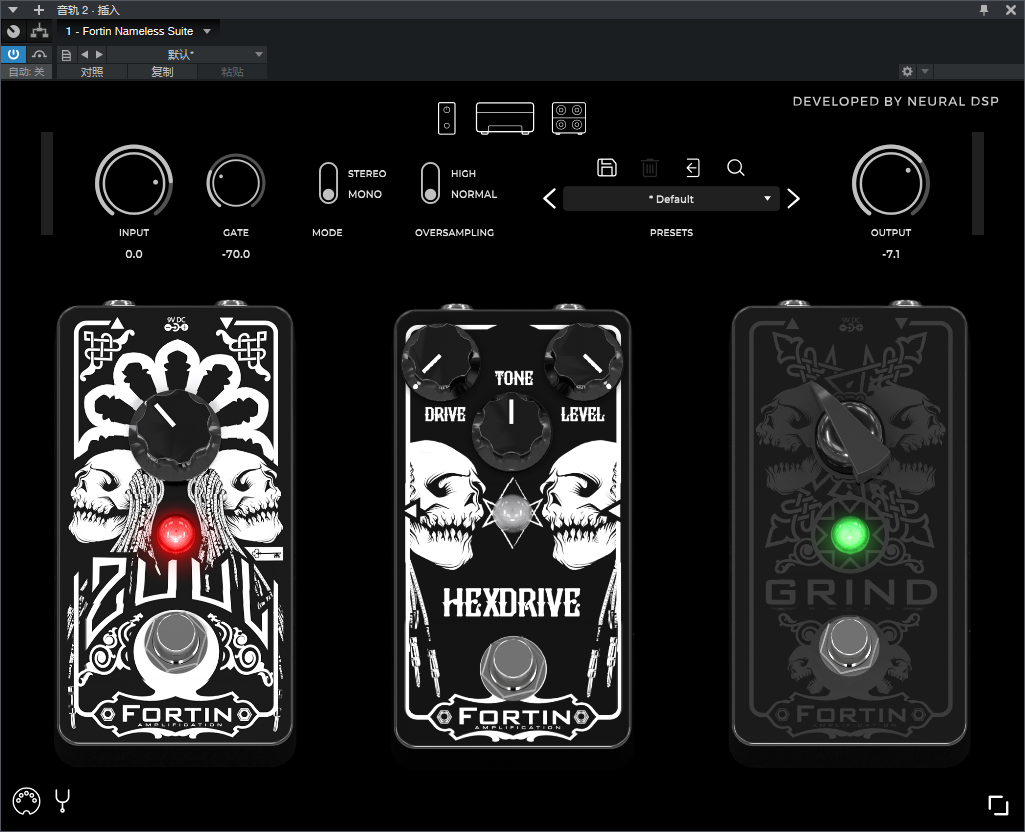Open the 默认 host preset dropdown

(186, 54)
